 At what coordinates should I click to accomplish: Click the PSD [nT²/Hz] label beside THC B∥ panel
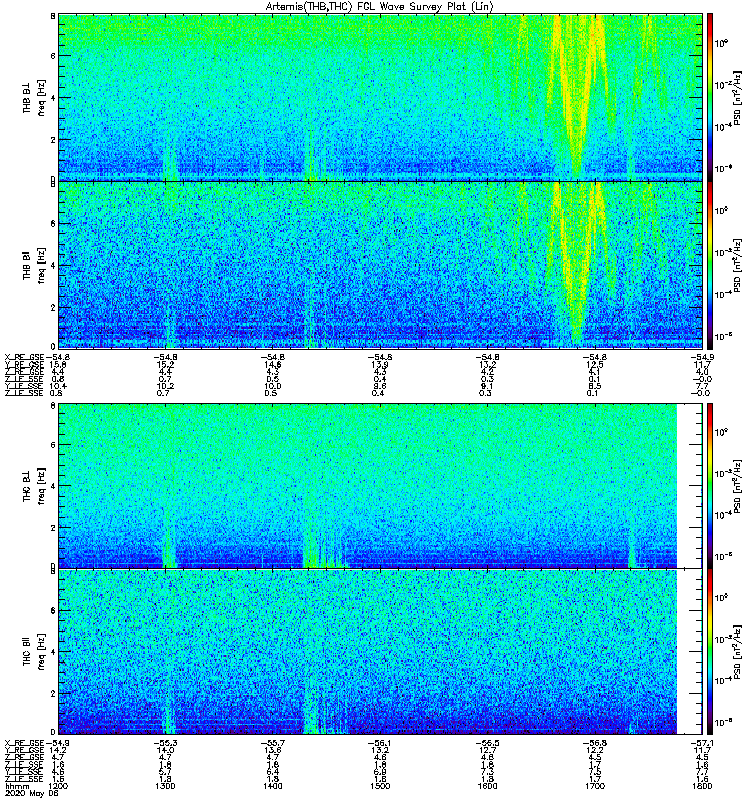point(738,652)
